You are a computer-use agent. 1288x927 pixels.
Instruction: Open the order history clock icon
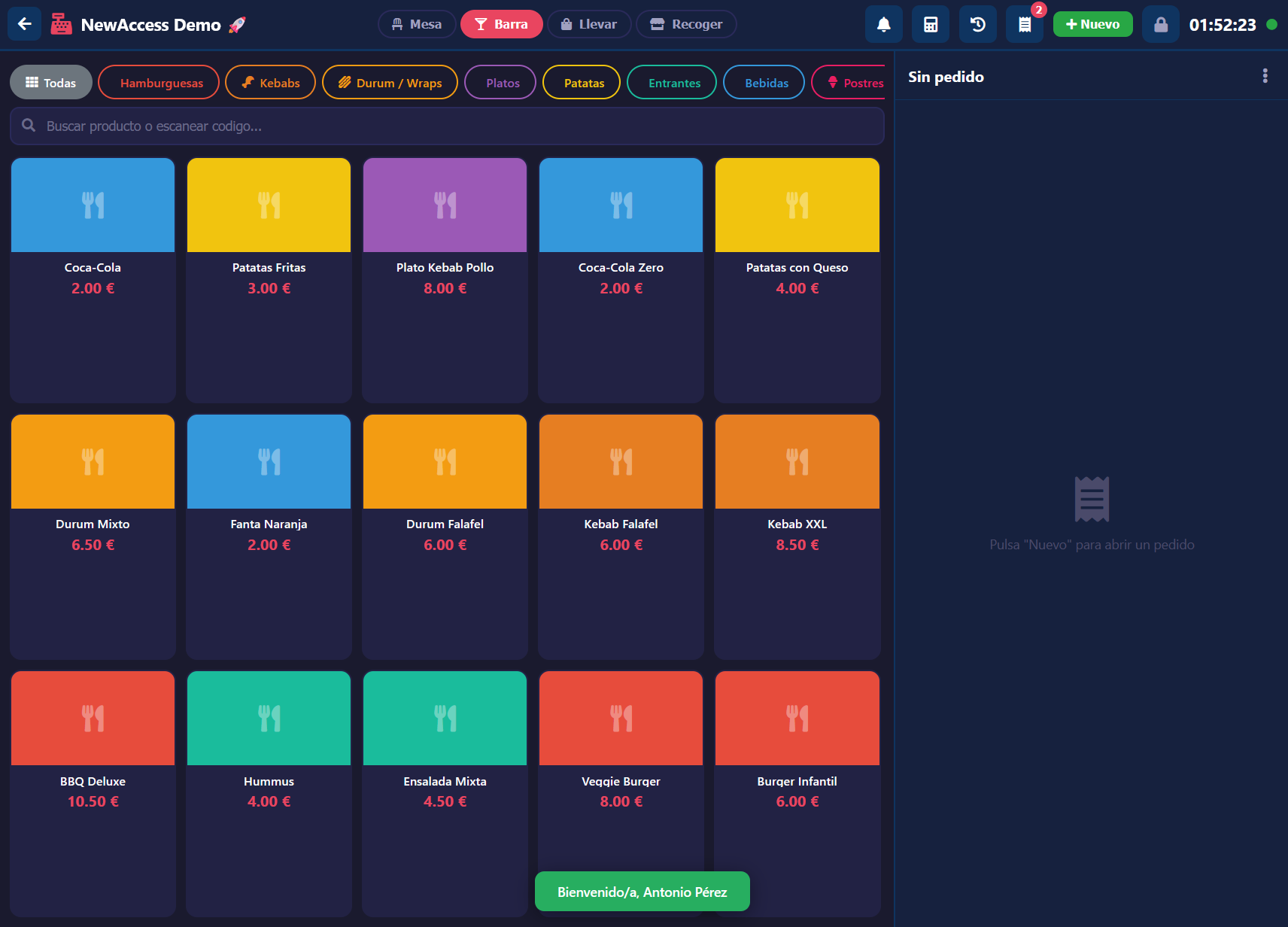click(978, 25)
